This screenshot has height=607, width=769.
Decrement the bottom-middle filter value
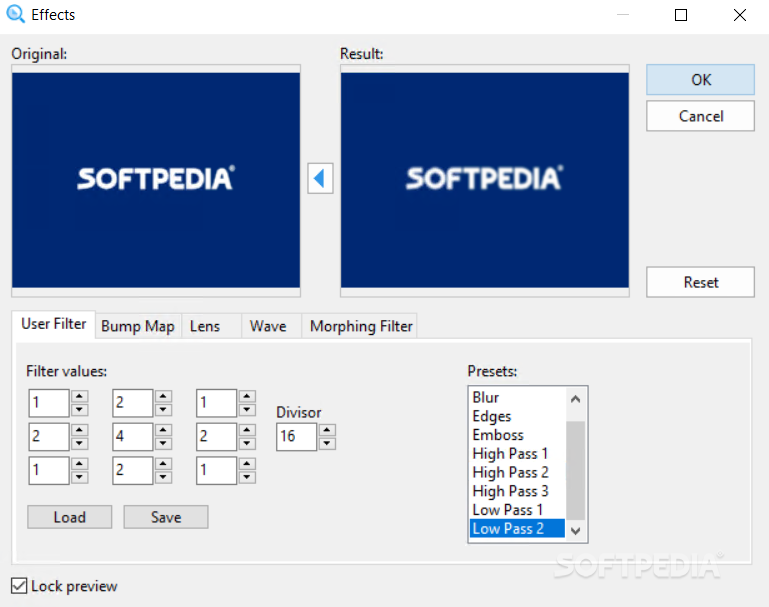[163, 478]
